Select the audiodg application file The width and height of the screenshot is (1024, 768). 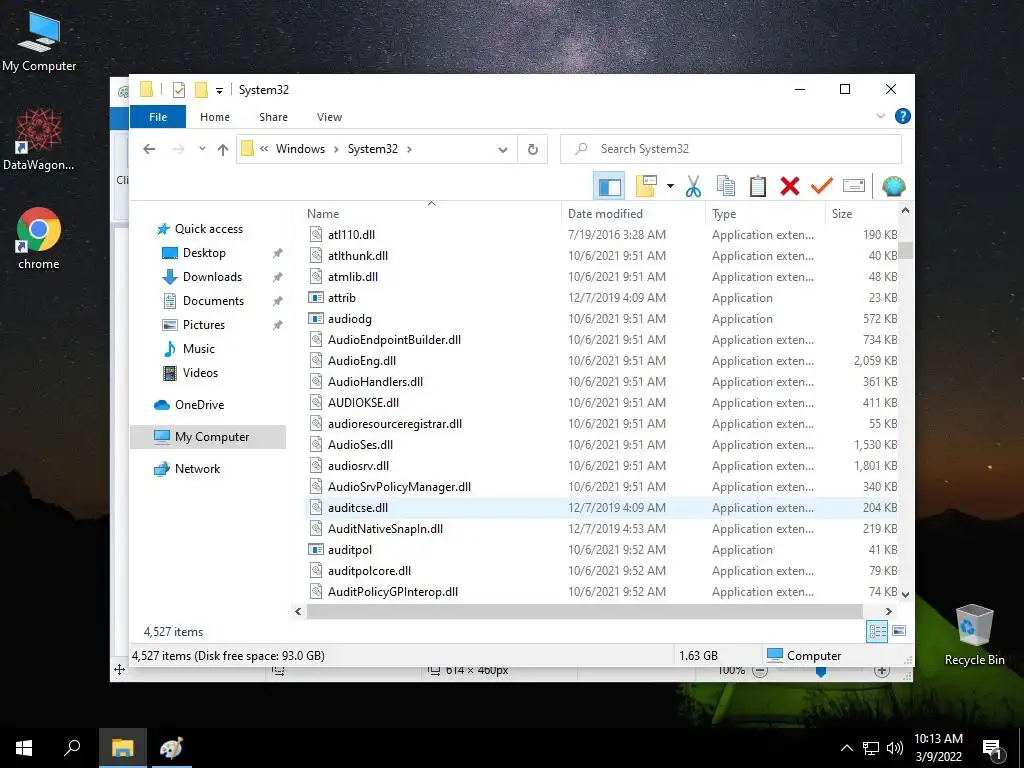click(x=349, y=319)
